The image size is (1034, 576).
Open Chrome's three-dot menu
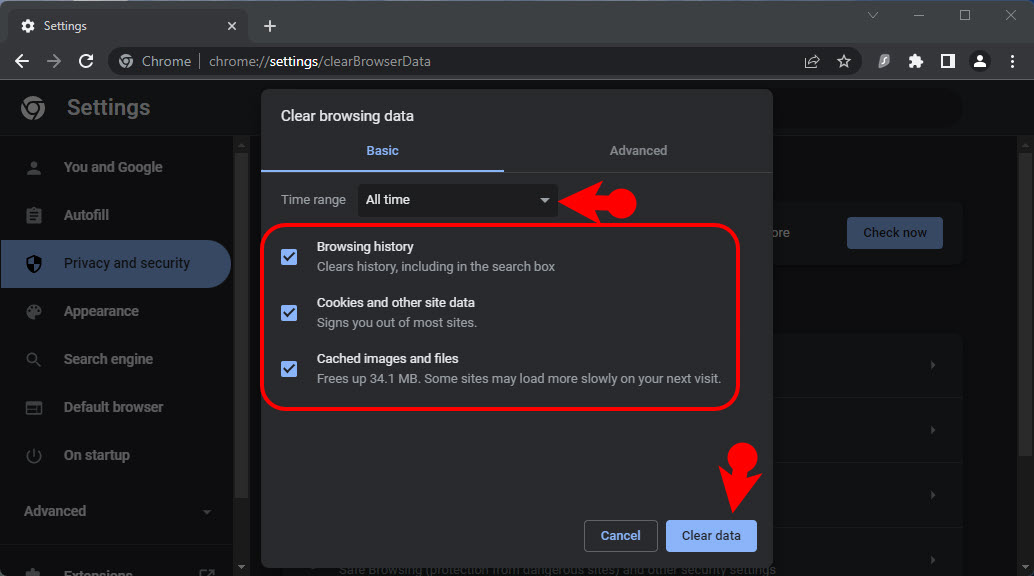(1012, 61)
